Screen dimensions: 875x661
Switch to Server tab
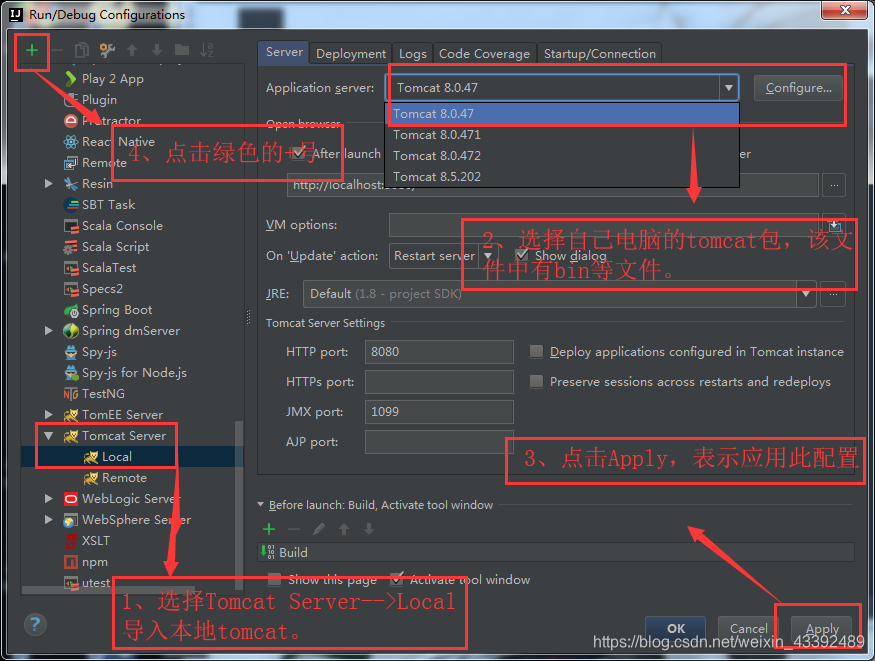coord(283,52)
